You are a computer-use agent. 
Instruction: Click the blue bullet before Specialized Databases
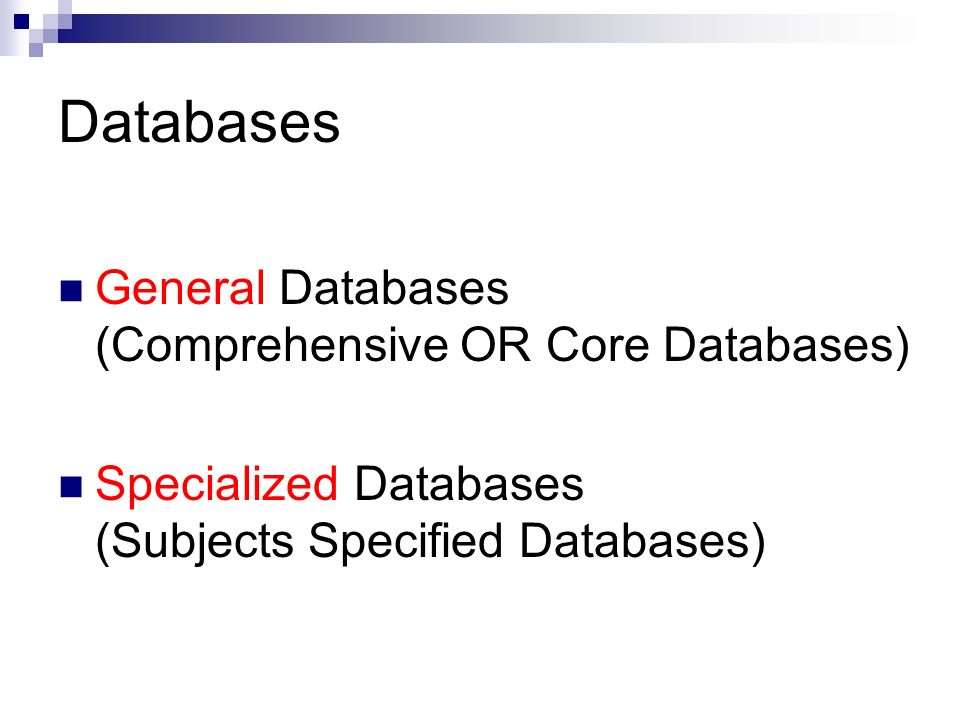click(71, 487)
